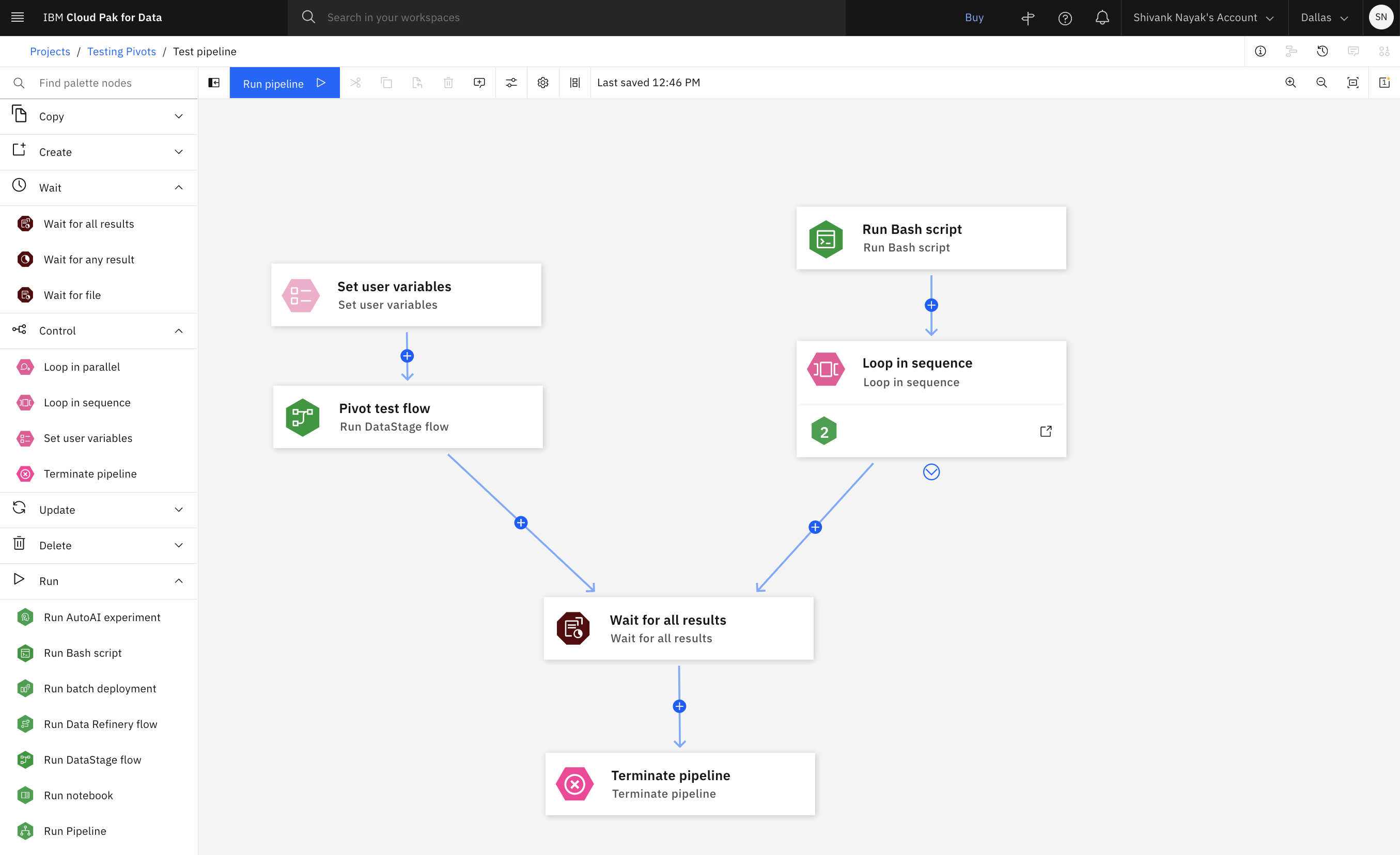Select Run batch deployment palette node

click(x=99, y=689)
